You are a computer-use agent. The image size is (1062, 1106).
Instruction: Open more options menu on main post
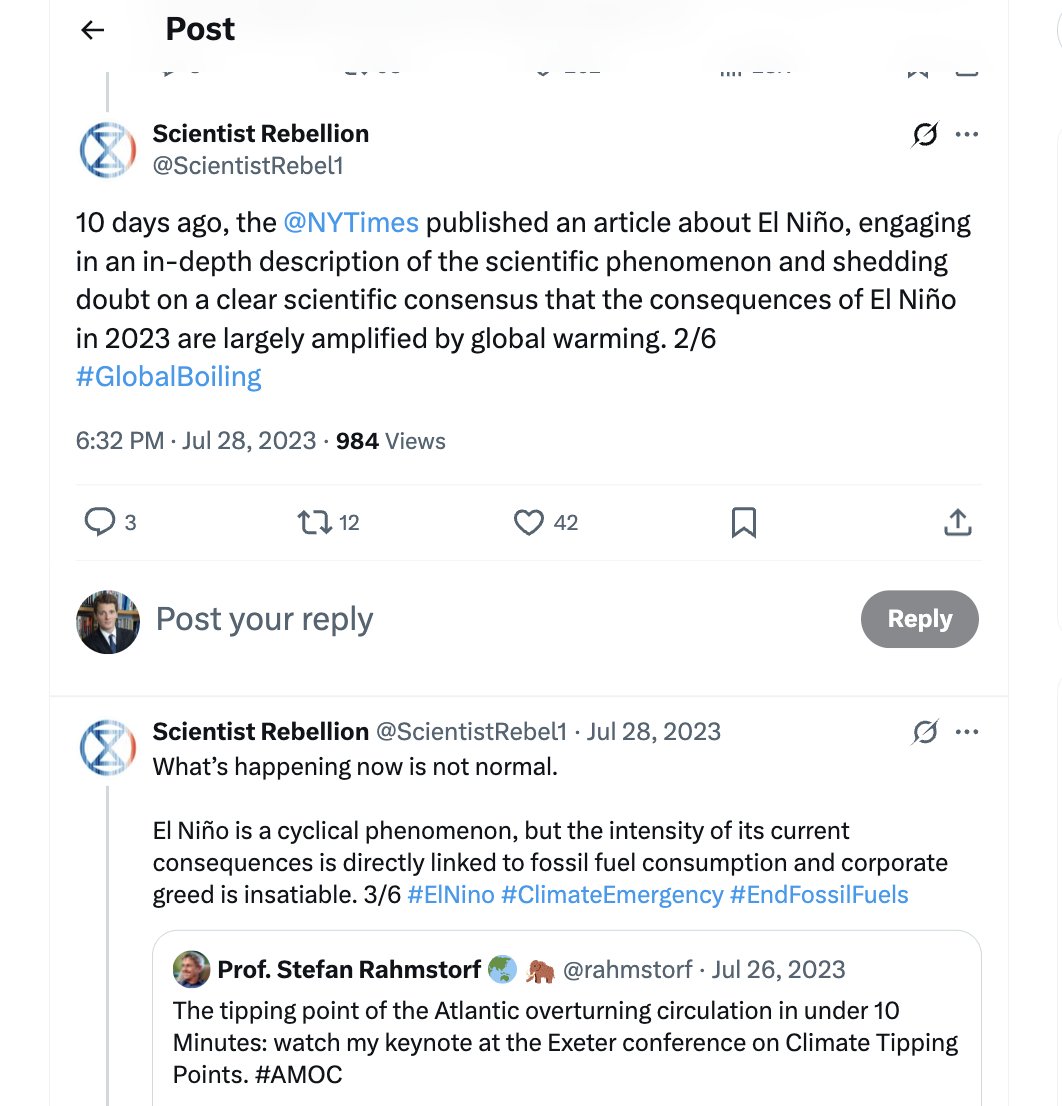pyautogui.click(x=966, y=134)
